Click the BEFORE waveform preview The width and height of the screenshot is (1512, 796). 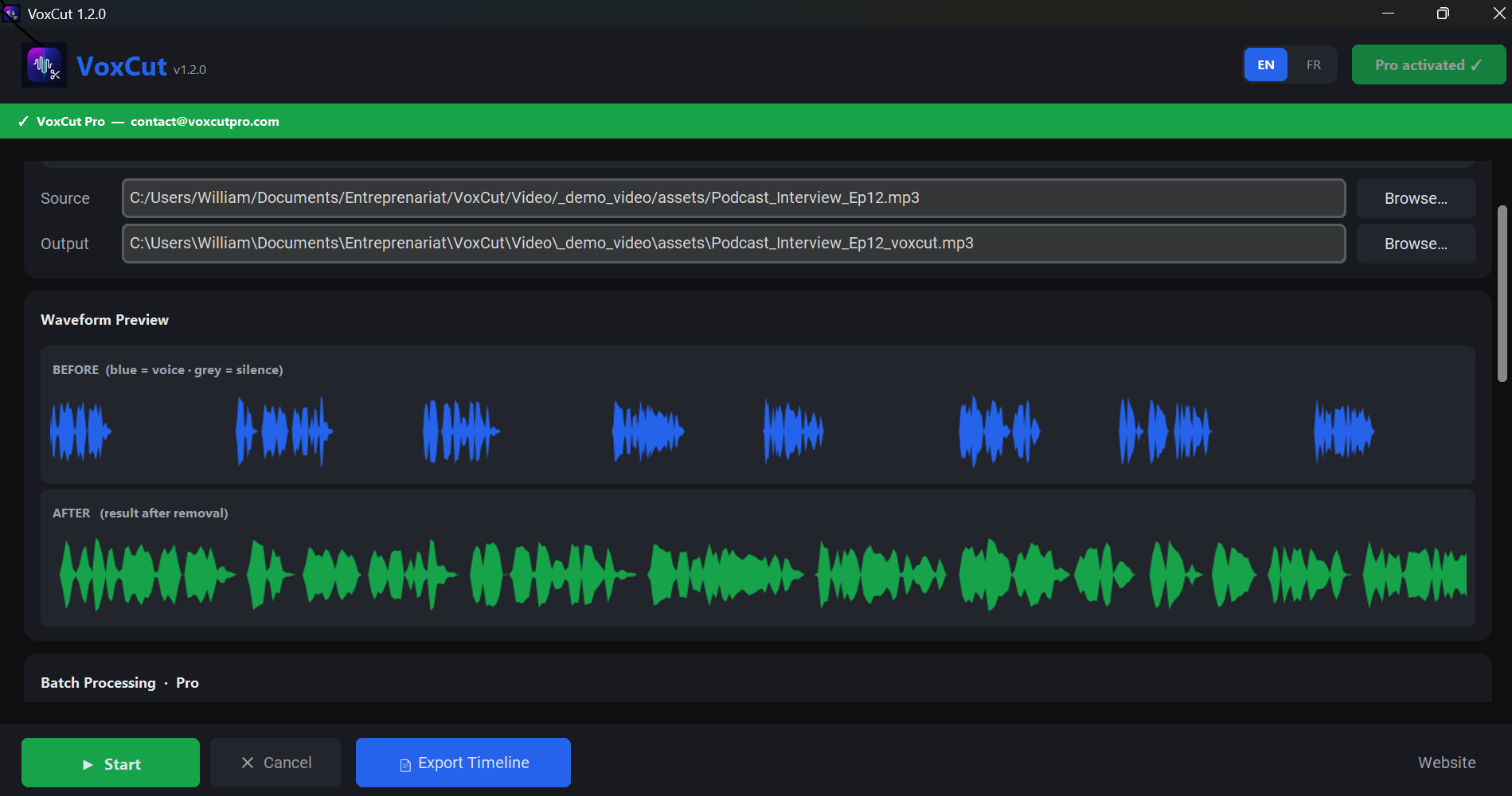(x=757, y=415)
